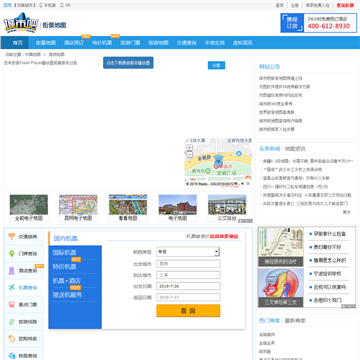Click the 宁波培训学校 ad link
The height and width of the screenshot is (360, 360).
pyautogui.click(x=327, y=274)
